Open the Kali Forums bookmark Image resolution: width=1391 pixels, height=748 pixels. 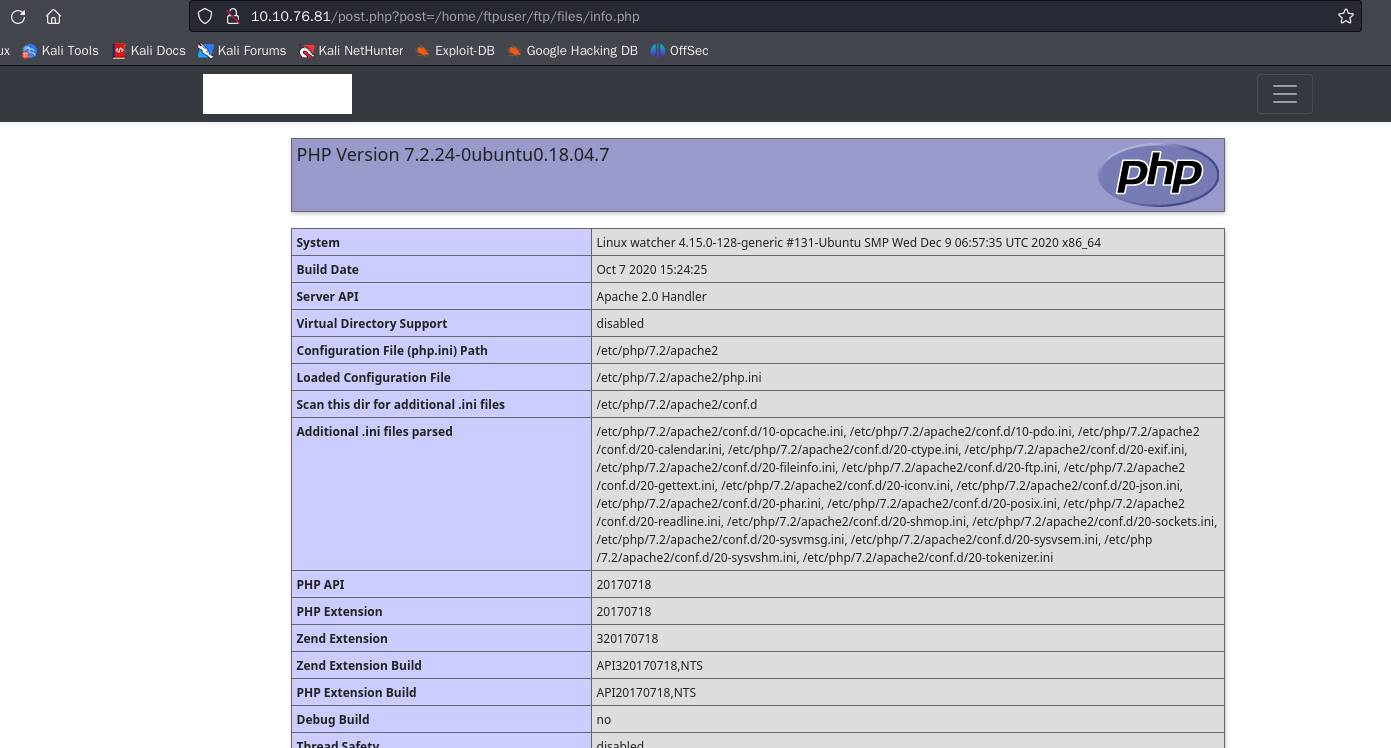242,50
